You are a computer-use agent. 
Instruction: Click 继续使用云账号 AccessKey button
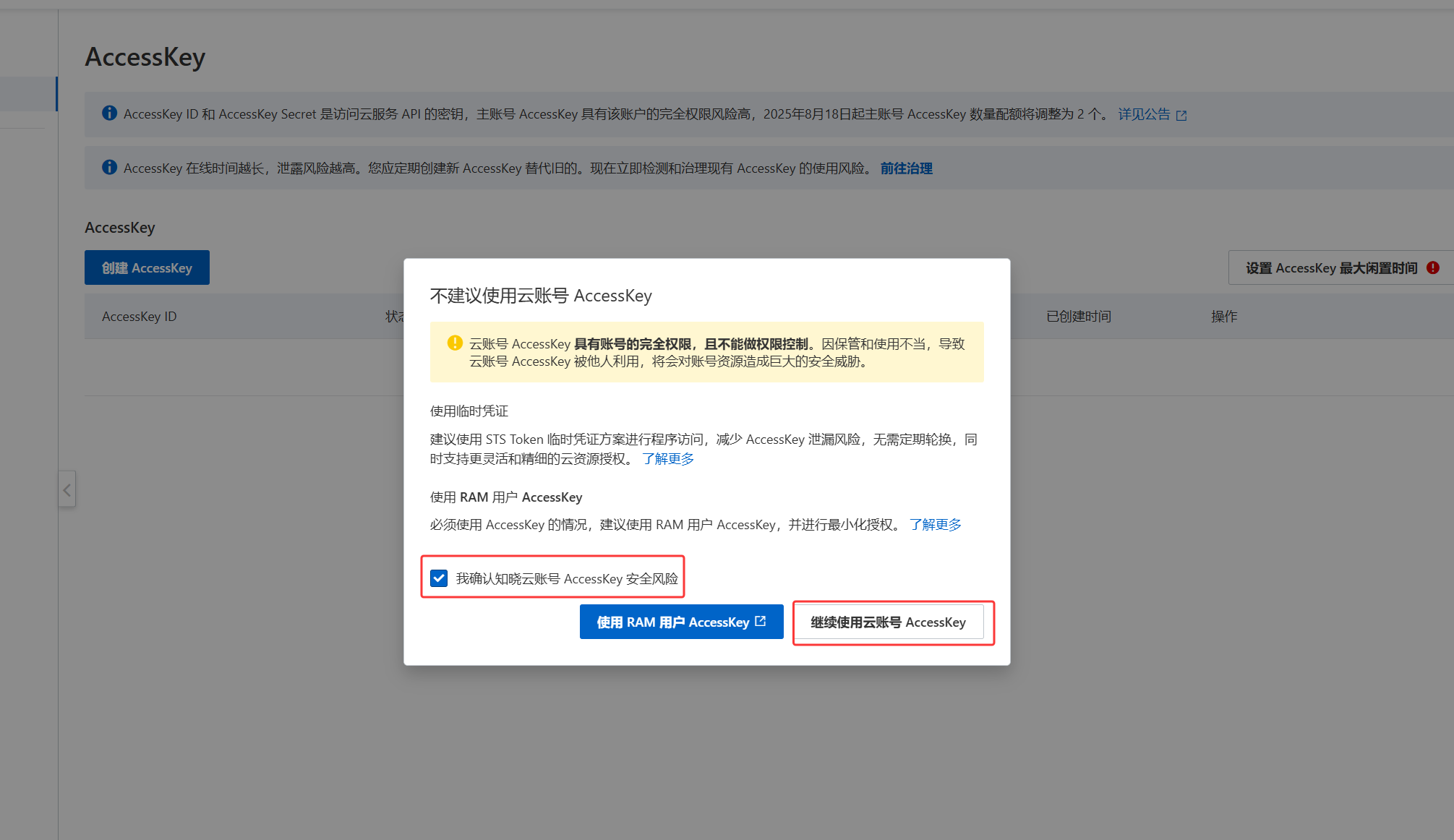tap(889, 622)
